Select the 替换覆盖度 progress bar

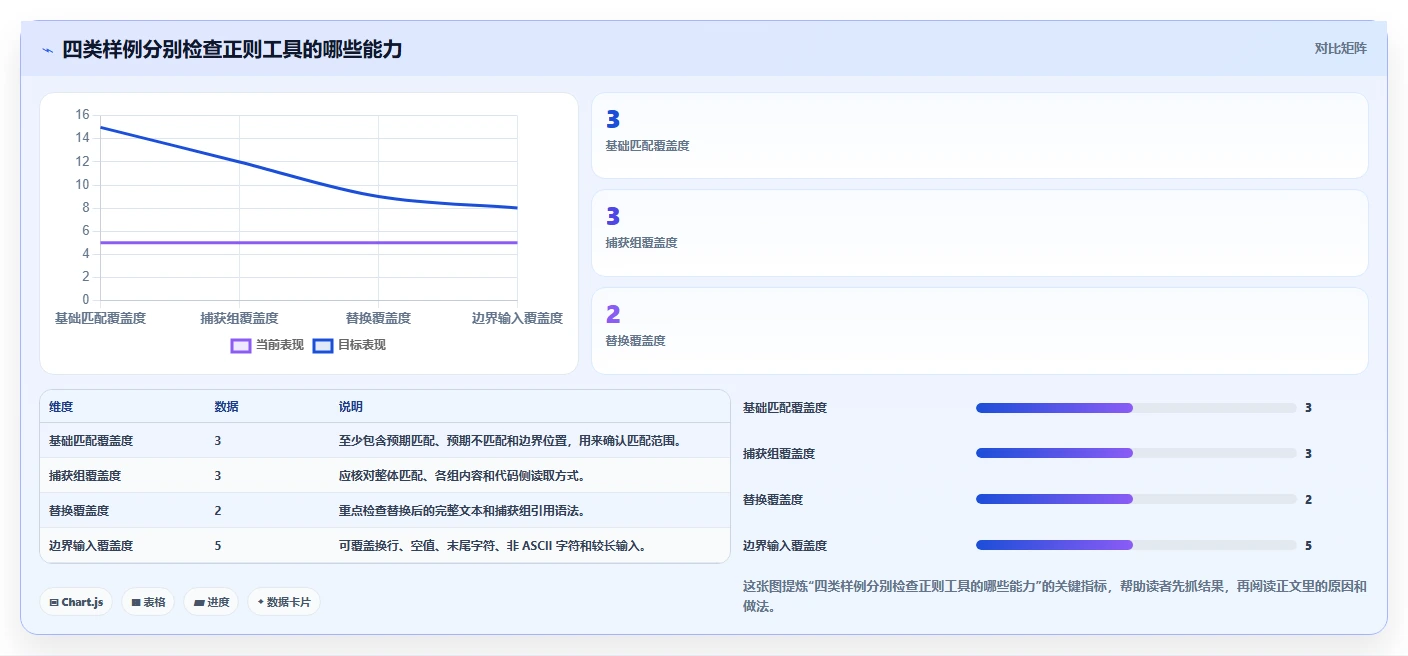(1136, 499)
